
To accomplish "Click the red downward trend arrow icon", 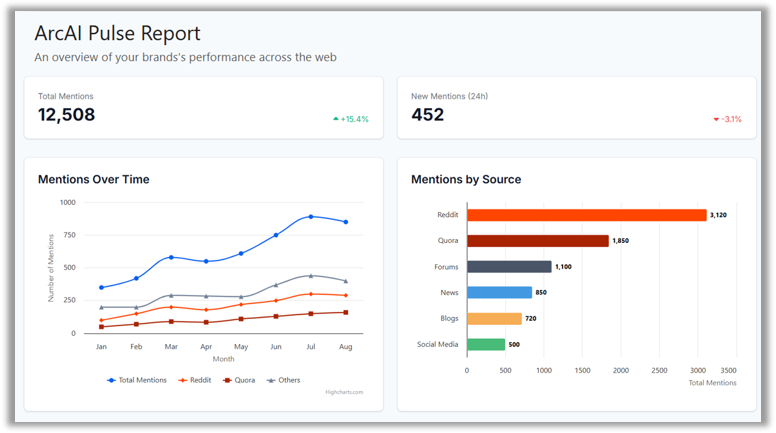I will coord(716,119).
